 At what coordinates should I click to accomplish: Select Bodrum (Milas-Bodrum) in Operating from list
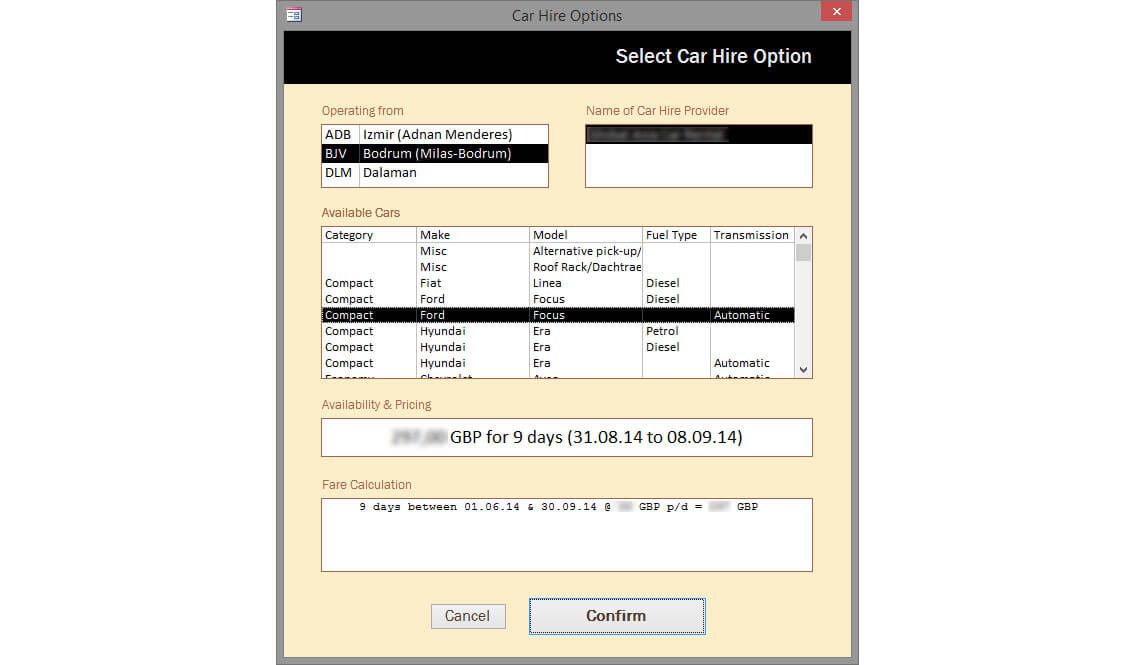click(436, 154)
